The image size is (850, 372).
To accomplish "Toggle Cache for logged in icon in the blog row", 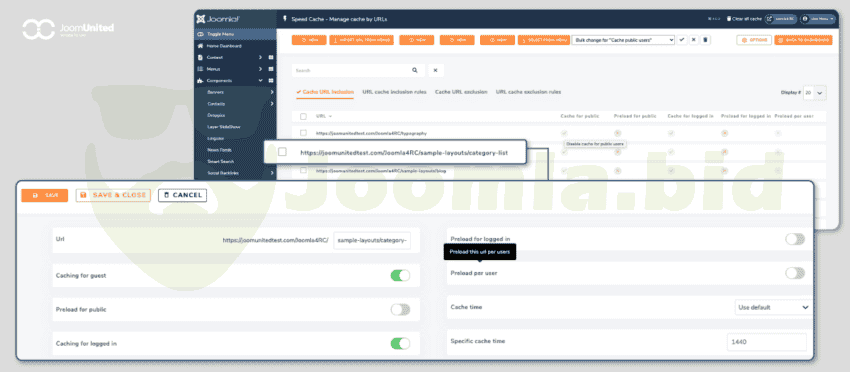I will point(671,170).
